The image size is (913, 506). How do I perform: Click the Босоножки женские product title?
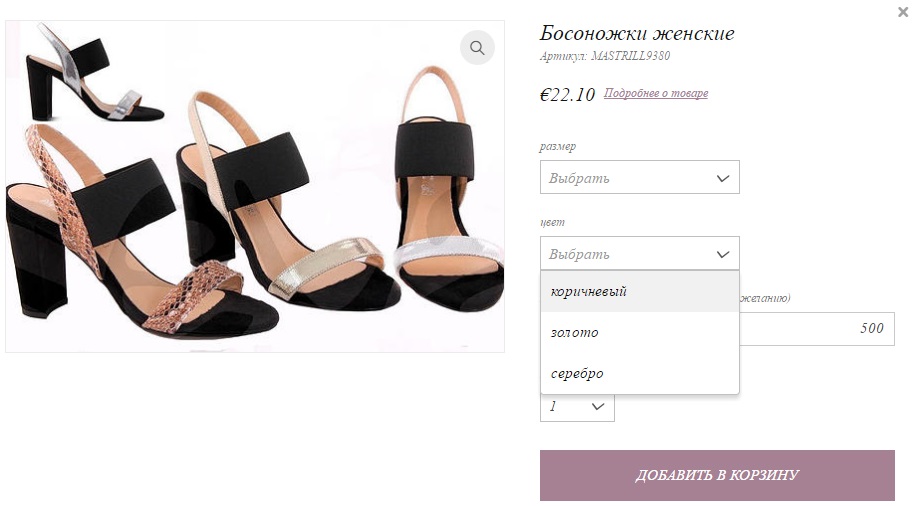tap(637, 34)
